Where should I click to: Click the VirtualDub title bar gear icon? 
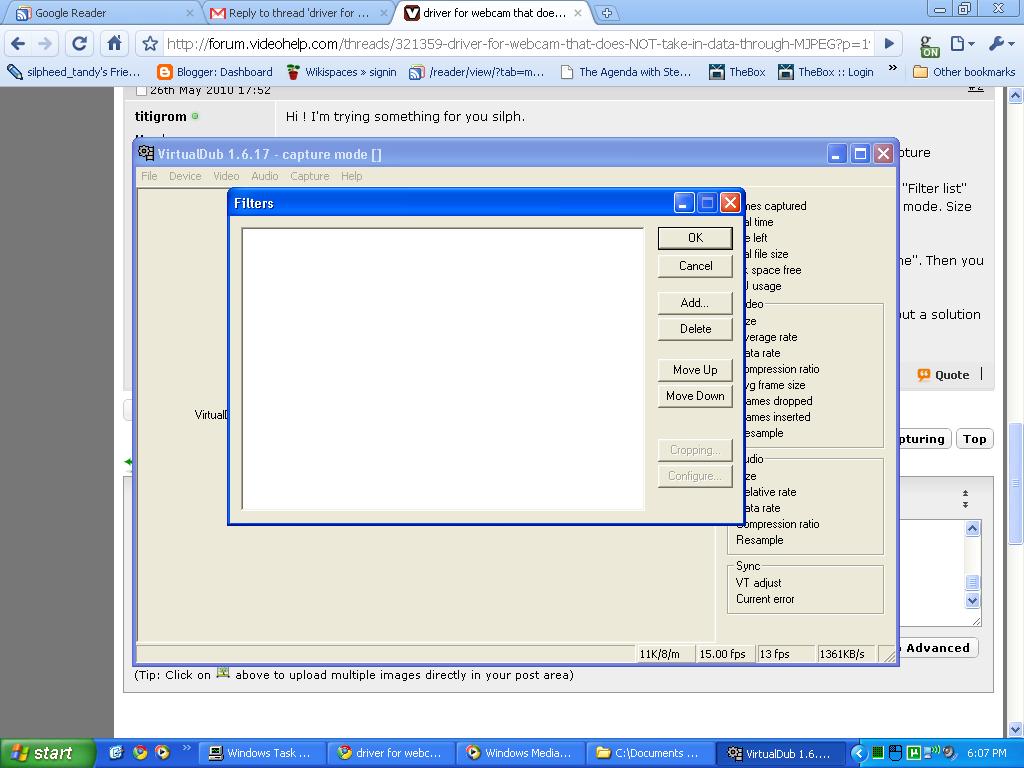146,153
